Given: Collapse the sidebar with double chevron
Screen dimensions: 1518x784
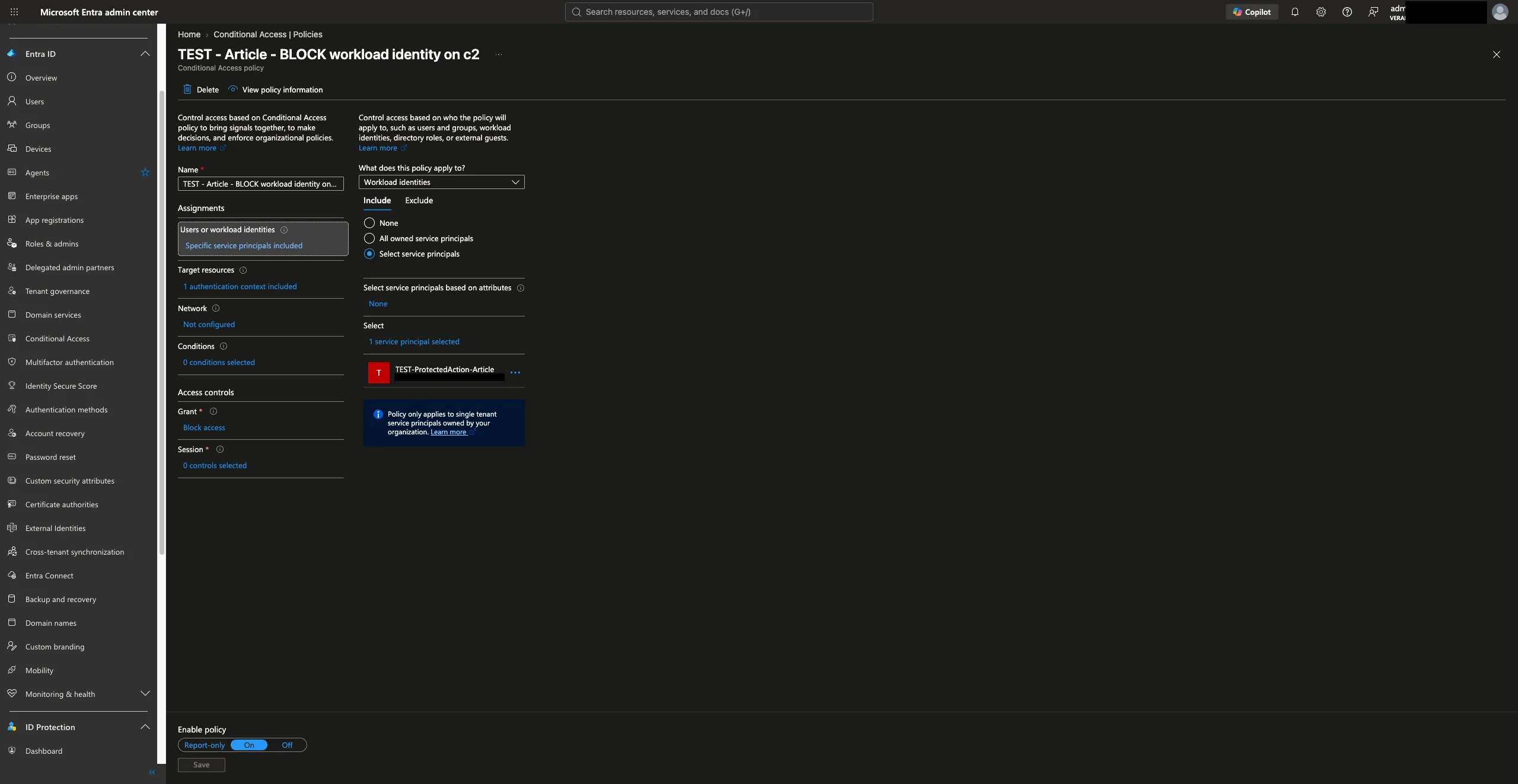Looking at the screenshot, I should pyautogui.click(x=152, y=772).
